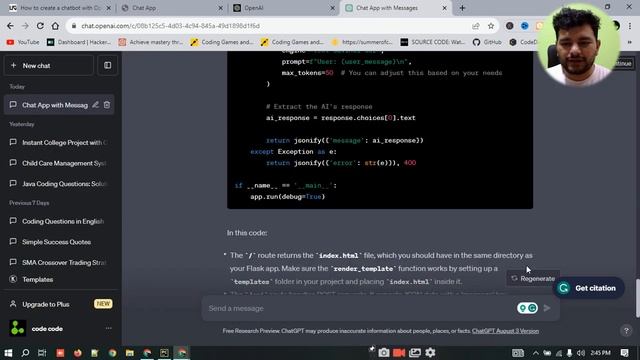Open Windows taskbar search
This screenshot has width=640, height=360.
pos(25,353)
